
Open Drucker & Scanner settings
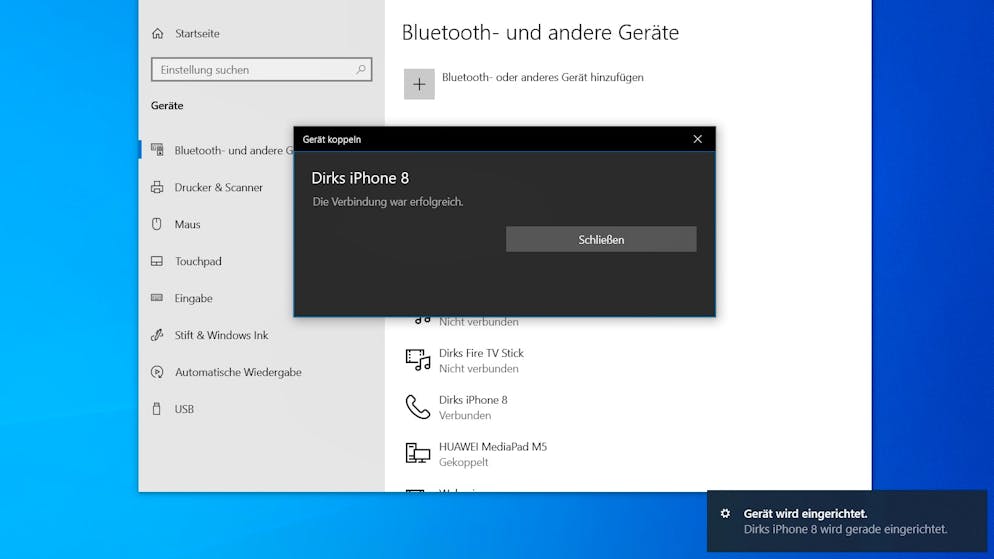pyautogui.click(x=218, y=188)
